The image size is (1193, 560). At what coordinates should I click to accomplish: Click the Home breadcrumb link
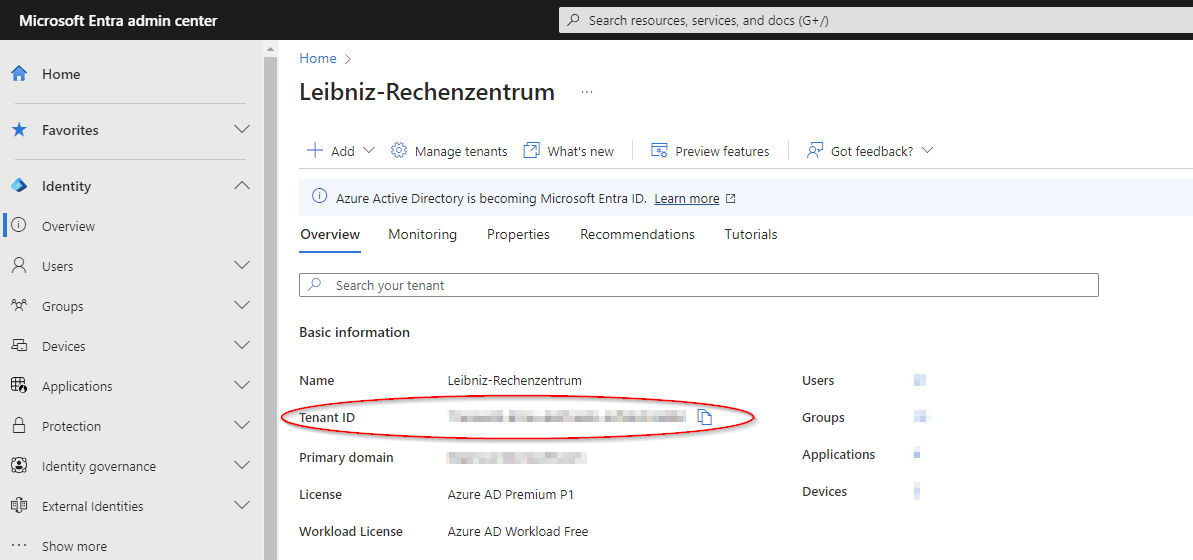pyautogui.click(x=317, y=59)
